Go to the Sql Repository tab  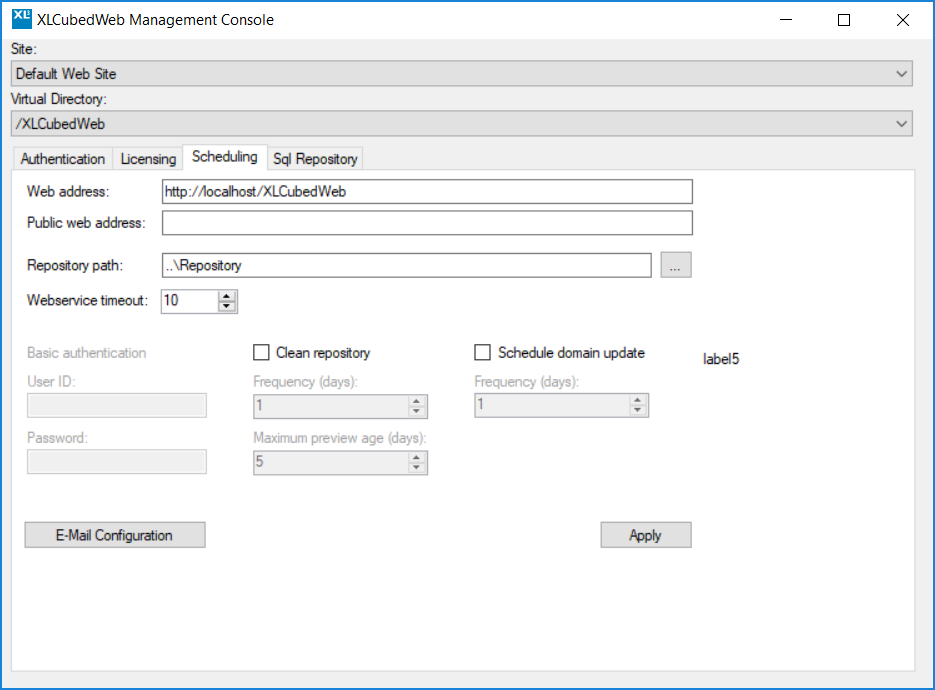(315, 159)
